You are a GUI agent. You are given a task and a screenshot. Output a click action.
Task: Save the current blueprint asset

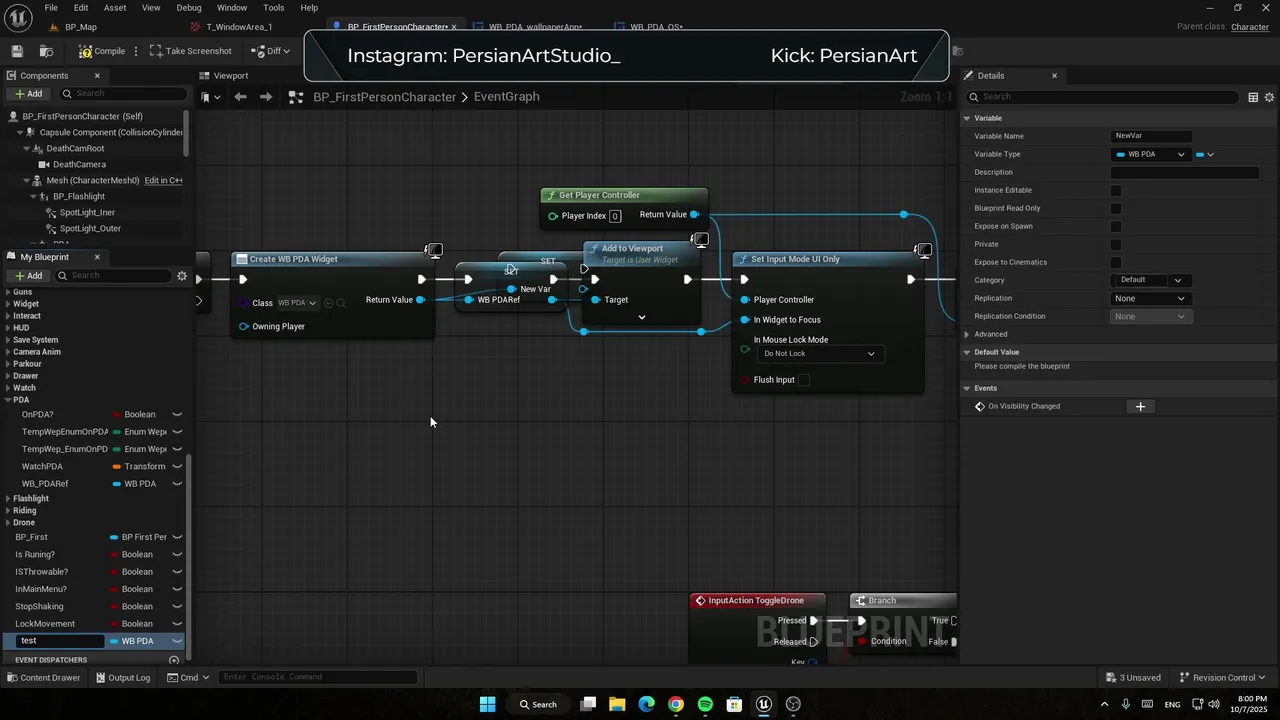[17, 51]
